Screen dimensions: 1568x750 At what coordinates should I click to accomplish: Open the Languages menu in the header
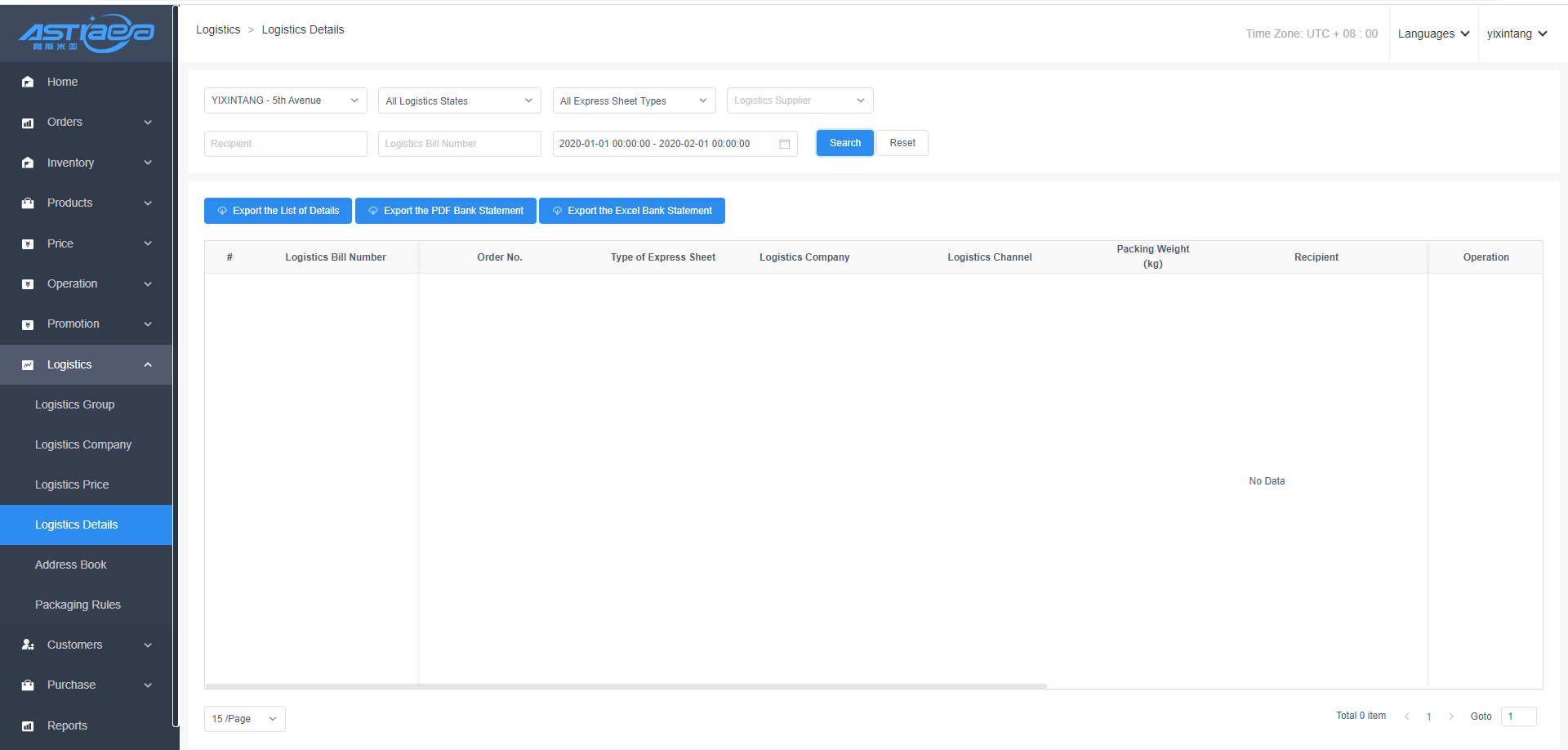(x=1433, y=33)
